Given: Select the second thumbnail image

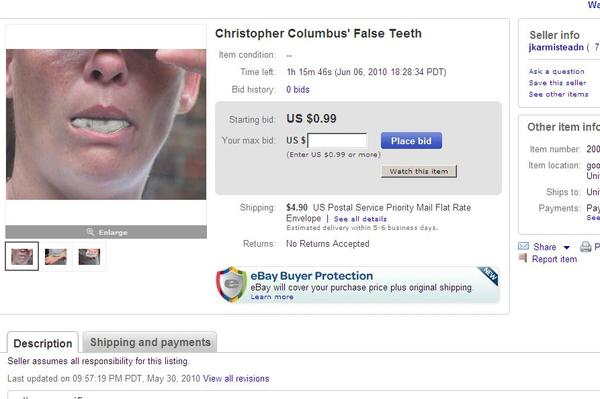Looking at the screenshot, I should click(55, 256).
